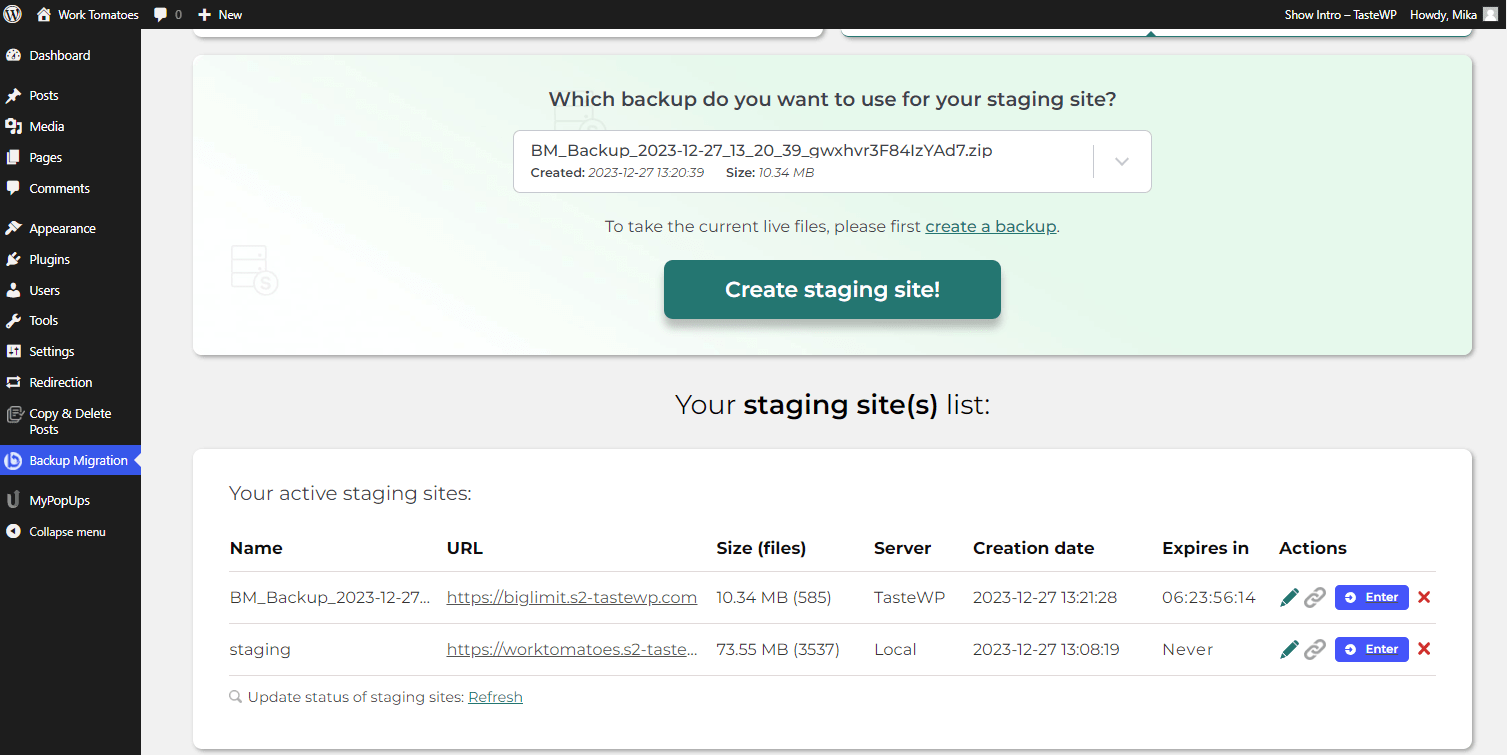The height and width of the screenshot is (755, 1507).
Task: Click the Dashboard gauge icon
Action: [x=13, y=55]
